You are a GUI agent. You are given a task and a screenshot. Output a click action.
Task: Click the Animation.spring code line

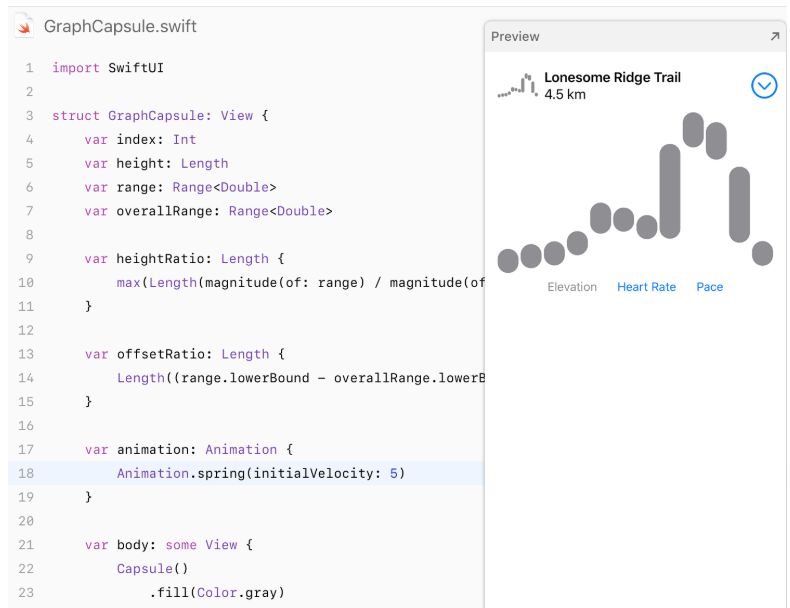pos(260,473)
